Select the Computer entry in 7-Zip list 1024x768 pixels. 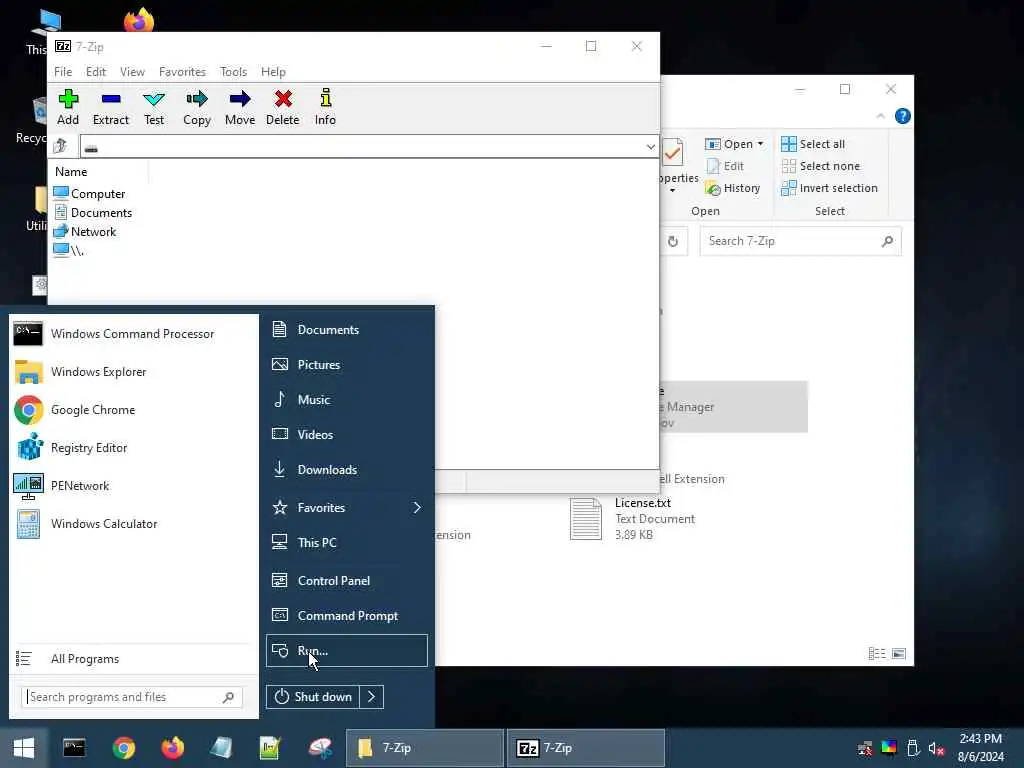89,194
